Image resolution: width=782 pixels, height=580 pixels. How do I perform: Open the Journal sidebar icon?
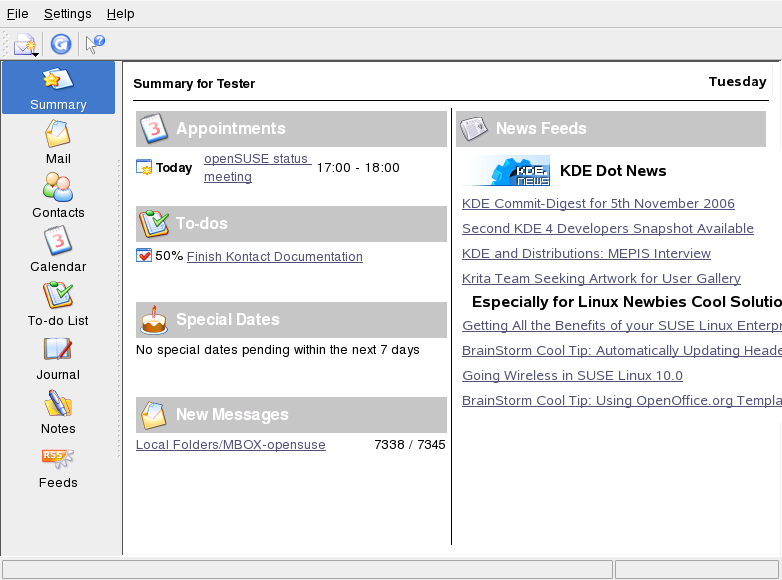pos(58,358)
